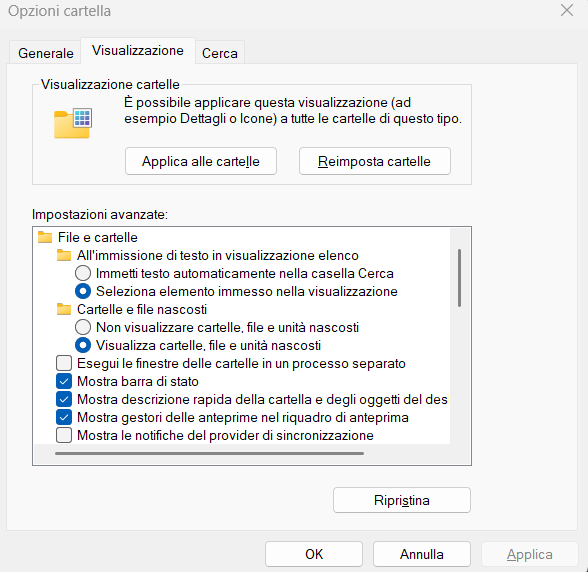588x572 pixels.
Task: Click the Applica alle cartelle button
Action: (x=201, y=161)
